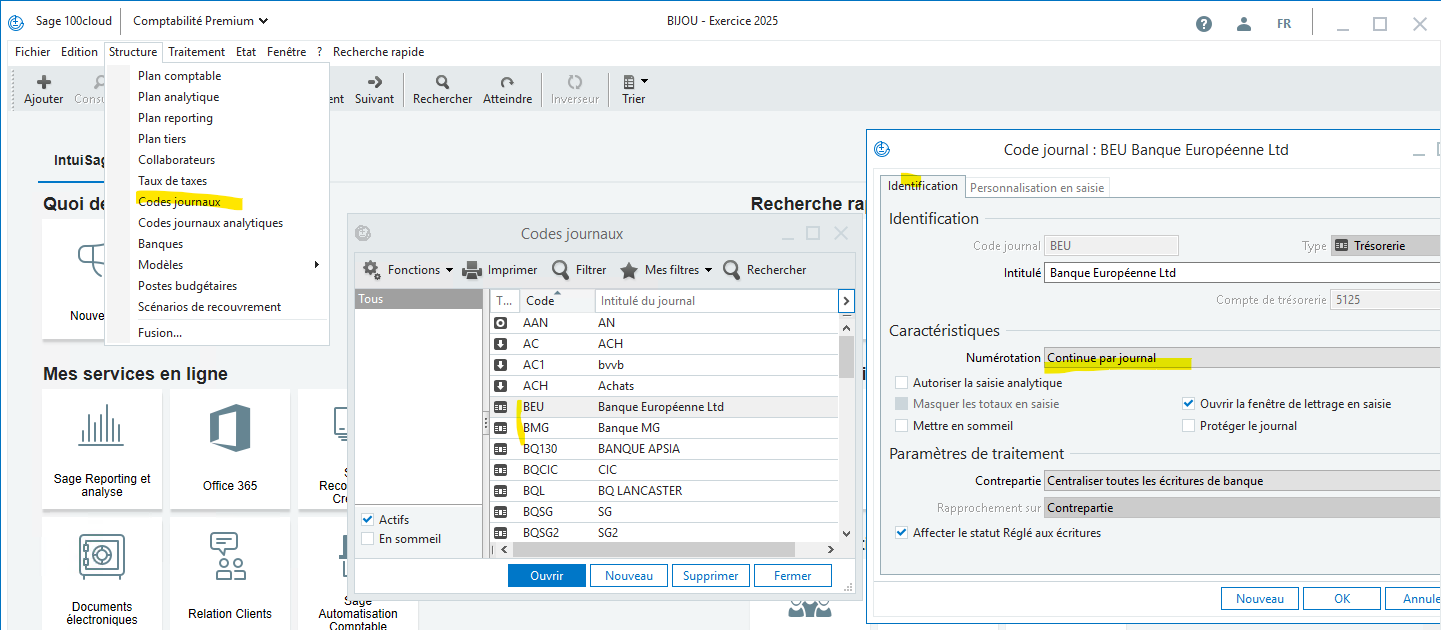Select the BQL BQ LANCASTER row

(x=664, y=491)
